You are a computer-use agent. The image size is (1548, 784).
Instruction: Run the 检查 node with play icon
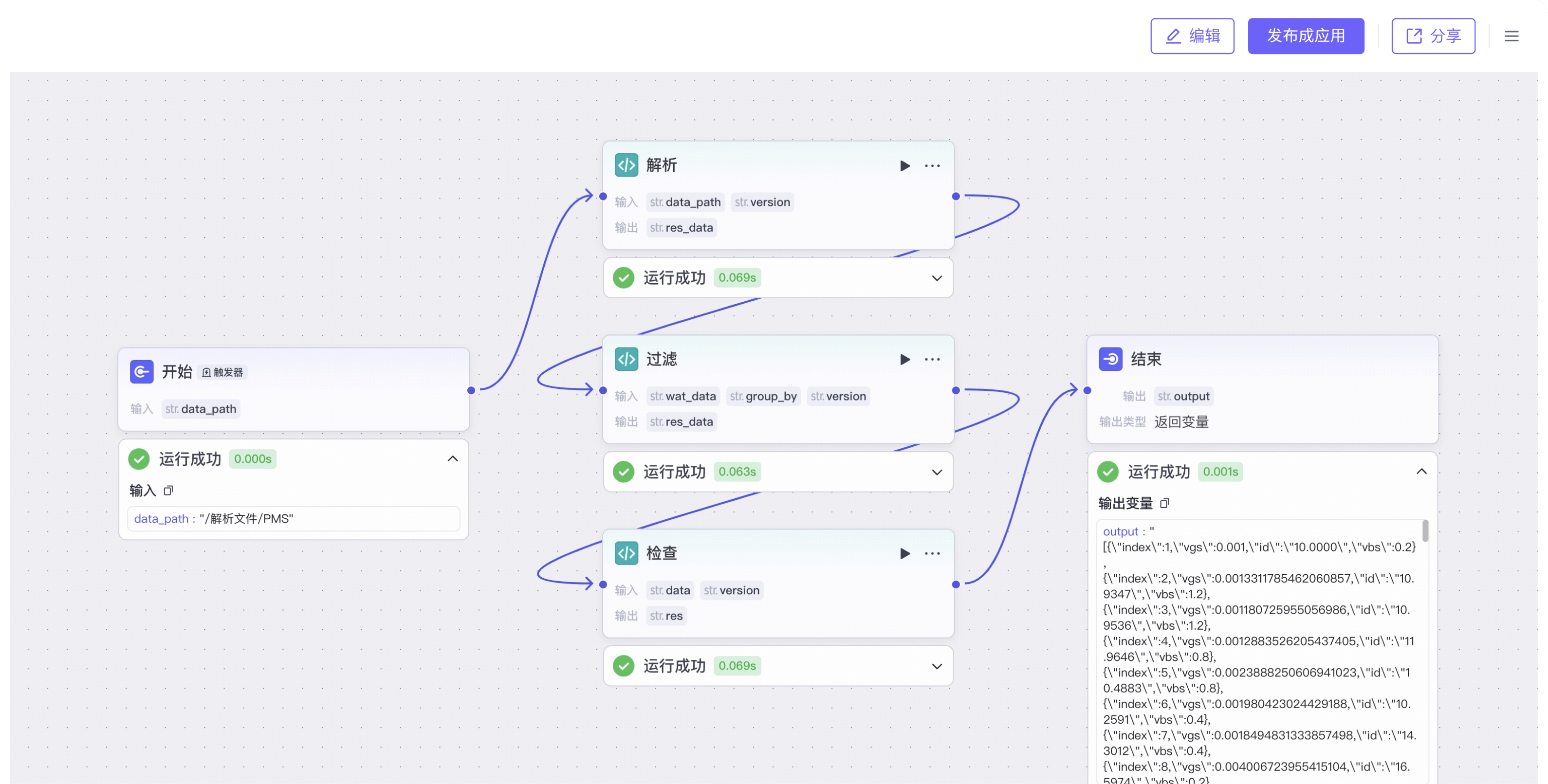click(904, 554)
